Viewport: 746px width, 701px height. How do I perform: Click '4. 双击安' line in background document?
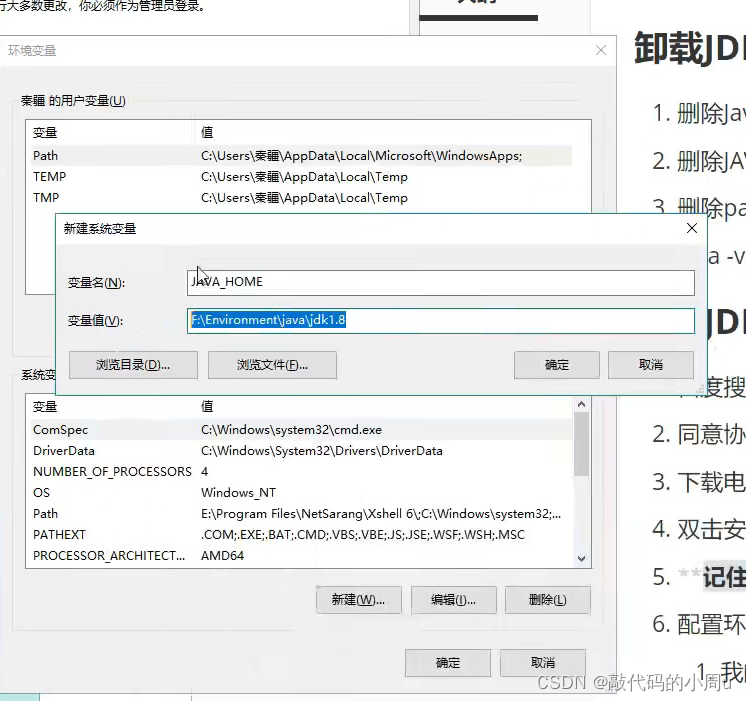(698, 530)
